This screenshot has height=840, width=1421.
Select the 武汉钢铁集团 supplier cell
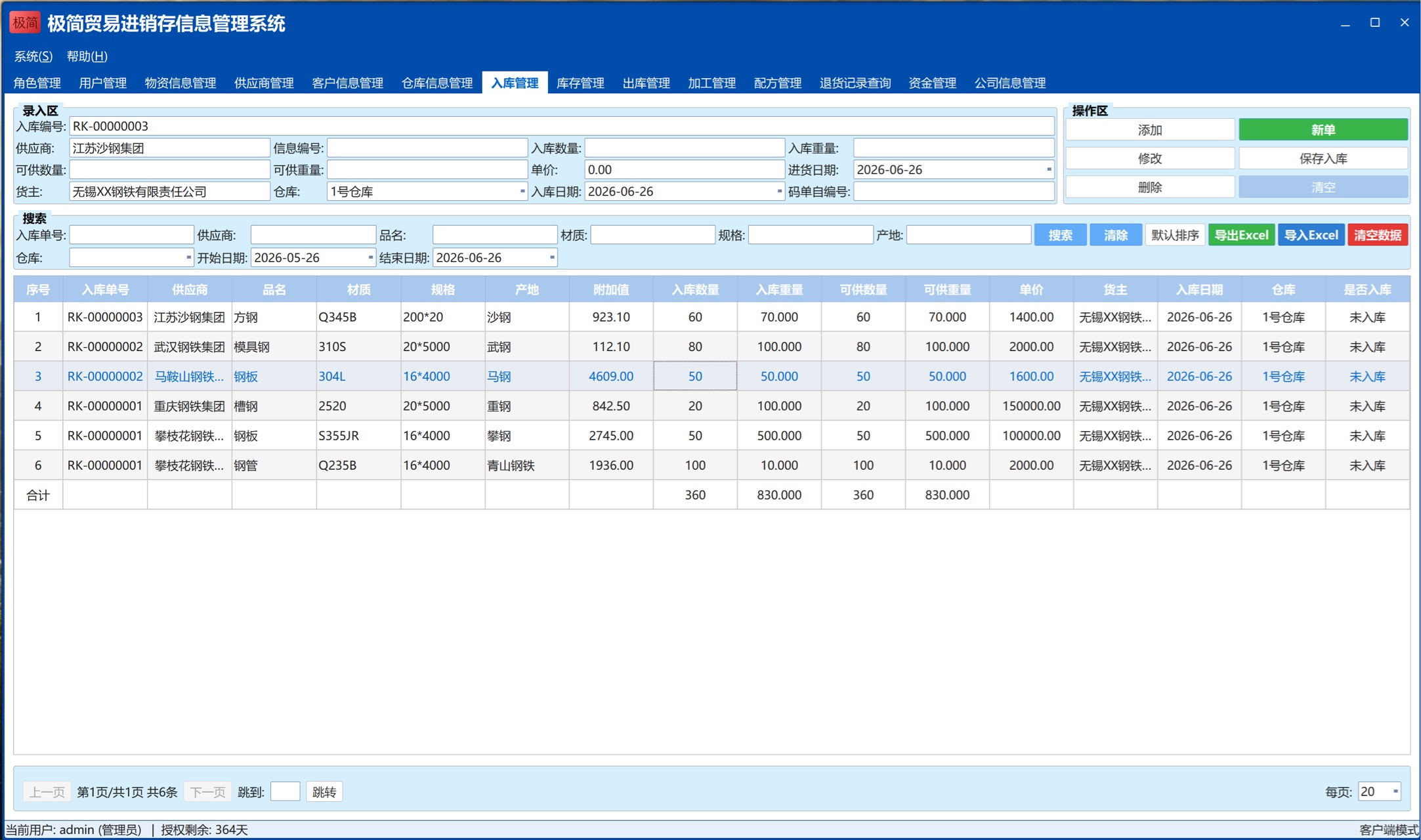(x=190, y=346)
